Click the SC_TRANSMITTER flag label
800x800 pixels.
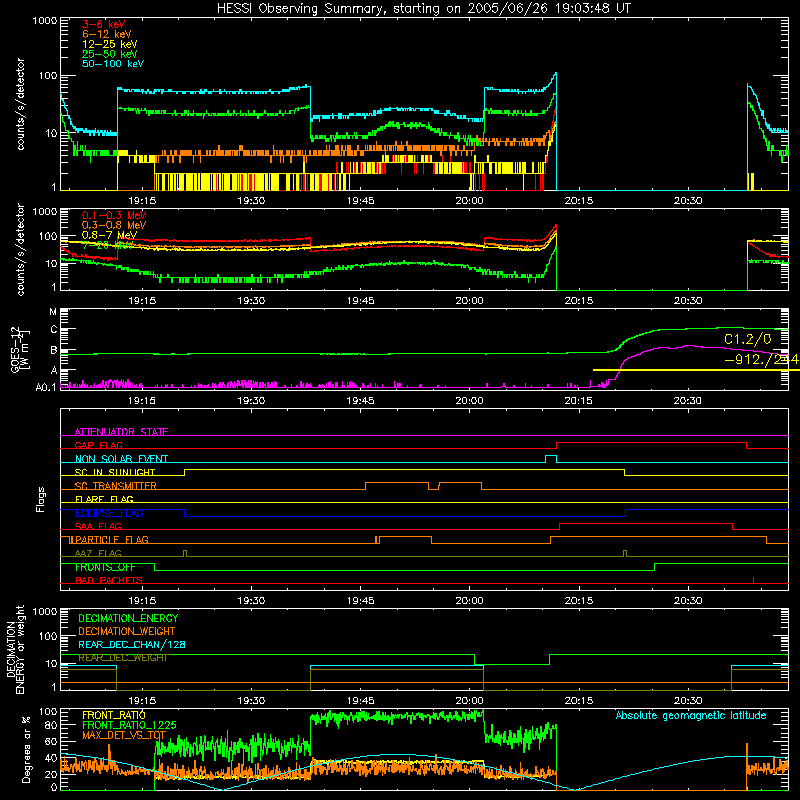115,486
